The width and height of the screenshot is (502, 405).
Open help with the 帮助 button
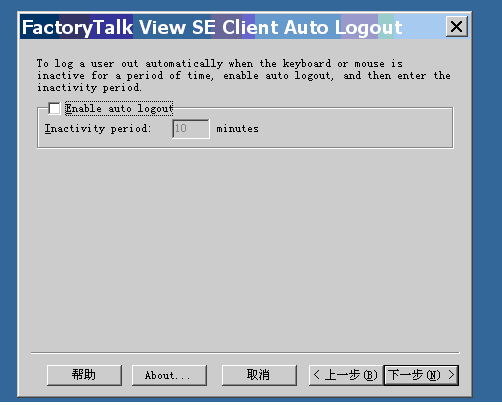(x=84, y=375)
